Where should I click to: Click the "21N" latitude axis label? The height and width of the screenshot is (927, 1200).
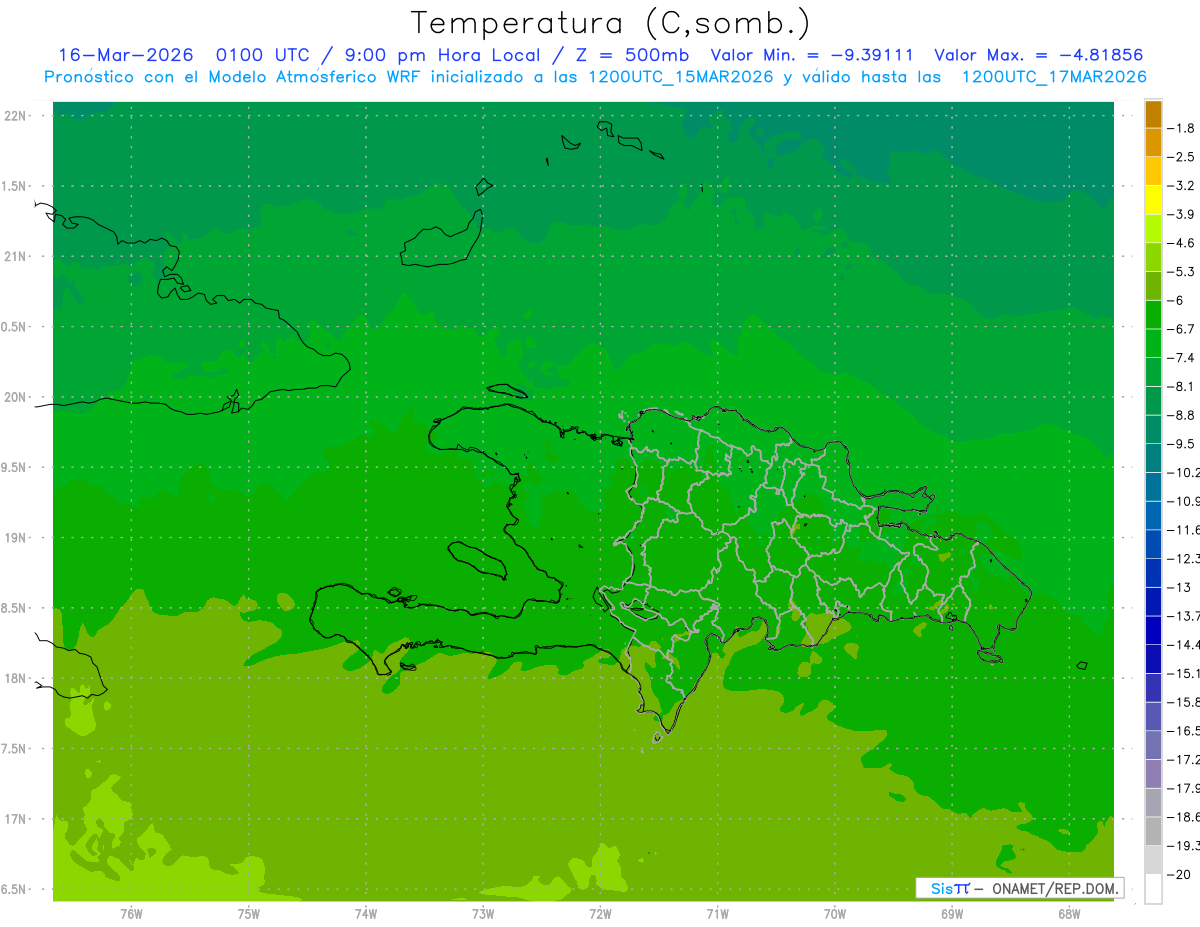coord(15,256)
